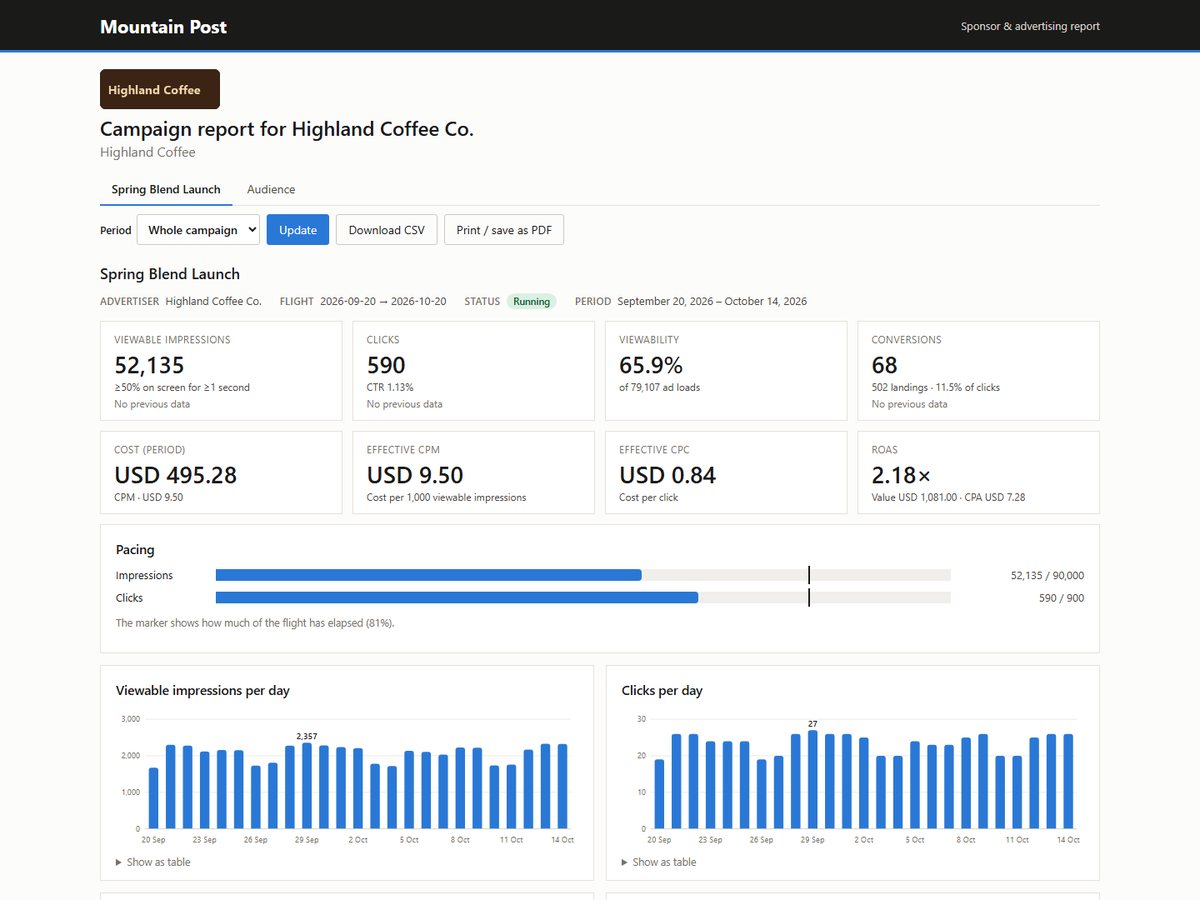Click the period September 20, 2026 – October 14, 2026

[712, 301]
